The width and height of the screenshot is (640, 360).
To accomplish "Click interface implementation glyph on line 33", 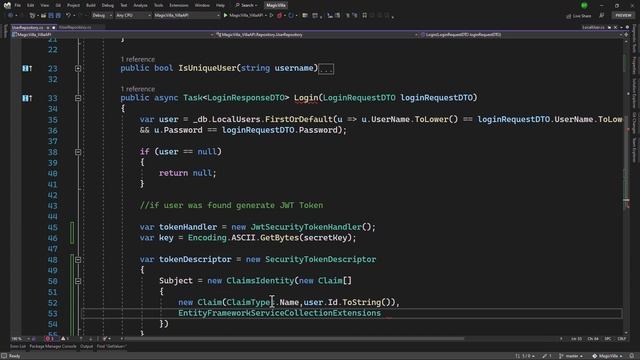I will (27, 98).
